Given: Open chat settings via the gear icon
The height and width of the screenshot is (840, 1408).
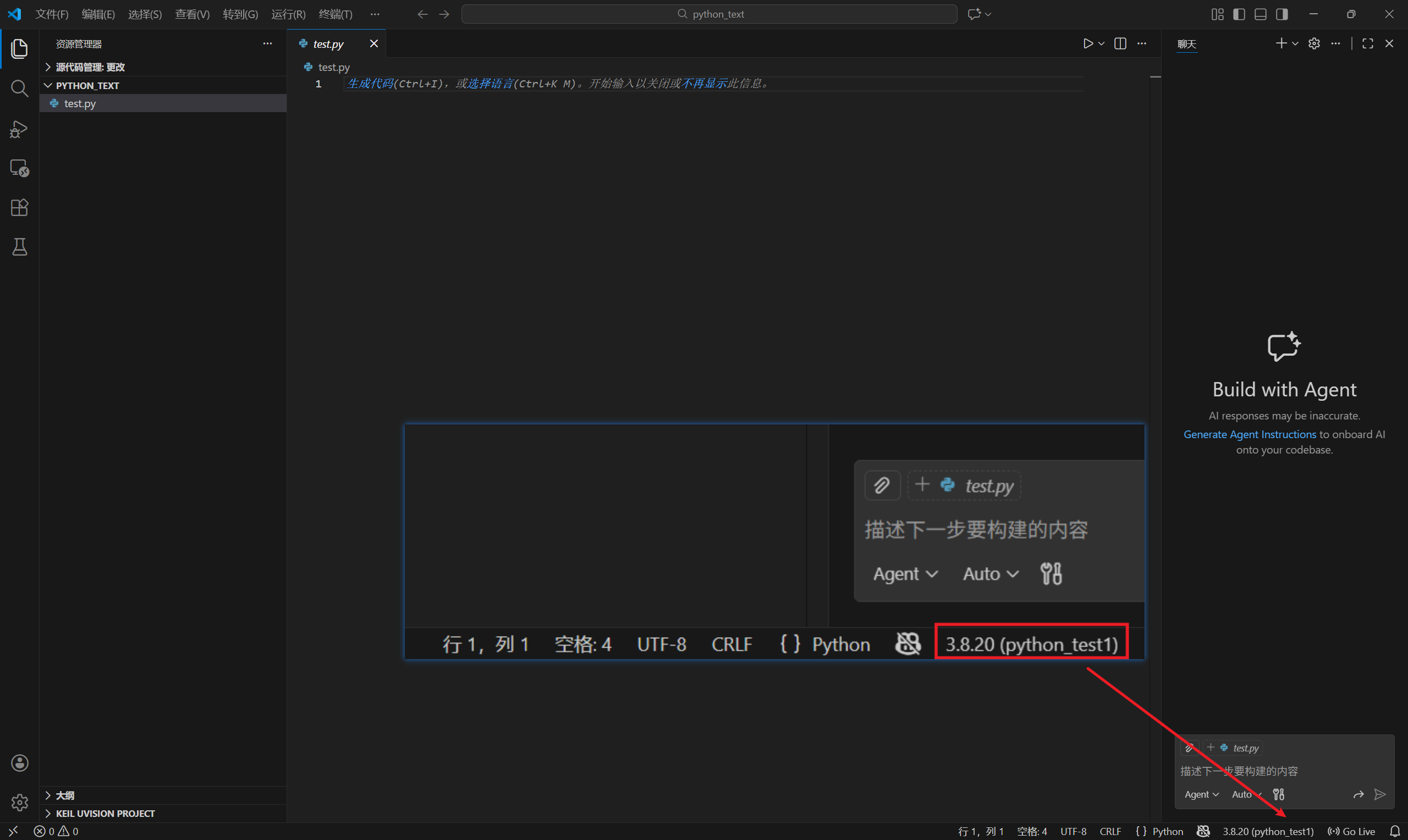Looking at the screenshot, I should pos(1314,43).
